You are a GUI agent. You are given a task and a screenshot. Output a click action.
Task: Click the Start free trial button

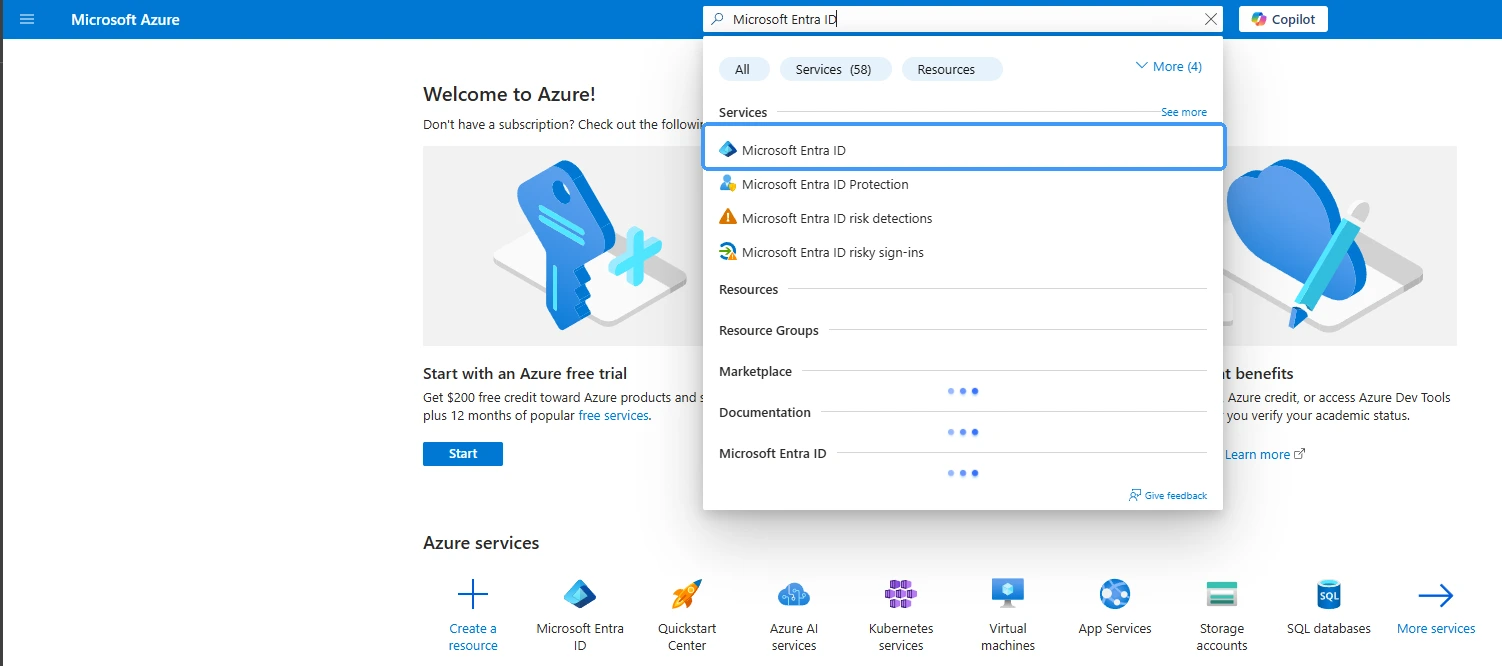[x=463, y=454]
